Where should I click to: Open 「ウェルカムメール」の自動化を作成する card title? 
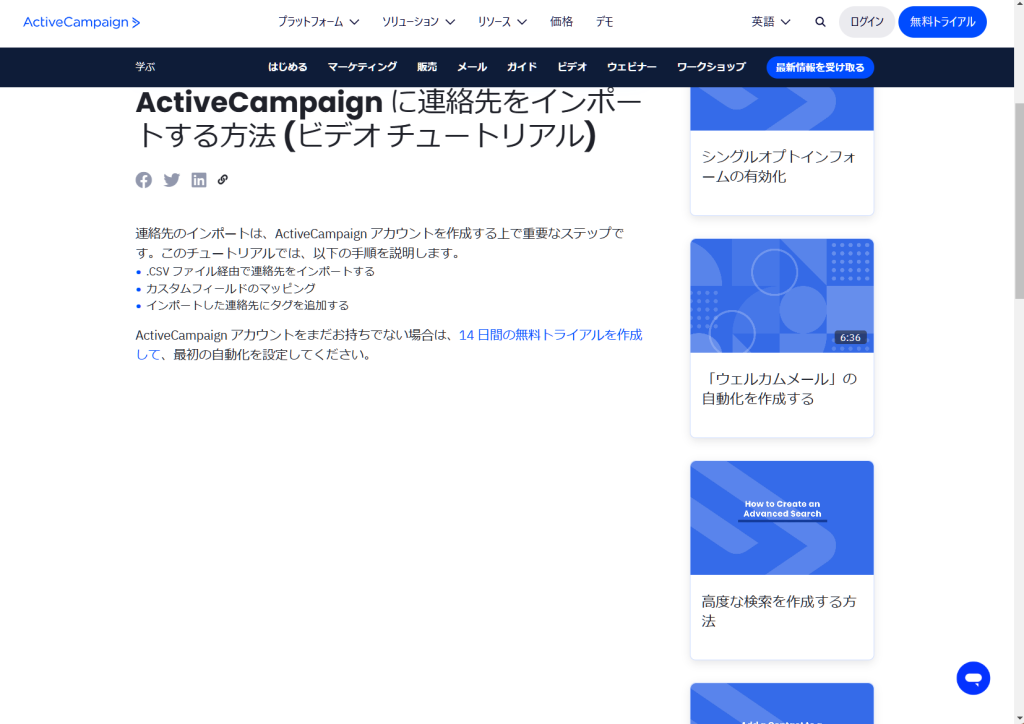[779, 388]
